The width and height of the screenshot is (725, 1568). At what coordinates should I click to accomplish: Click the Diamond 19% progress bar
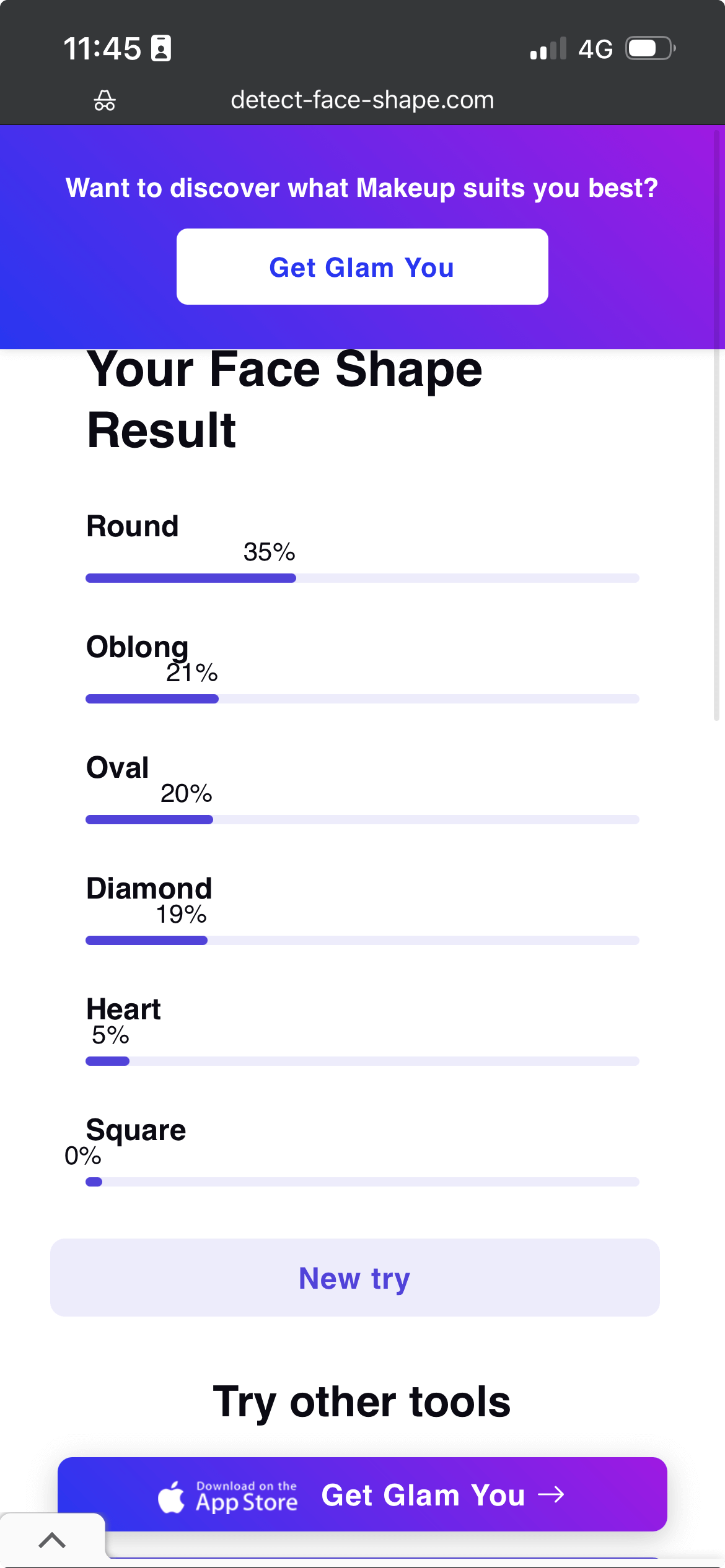pos(362,941)
